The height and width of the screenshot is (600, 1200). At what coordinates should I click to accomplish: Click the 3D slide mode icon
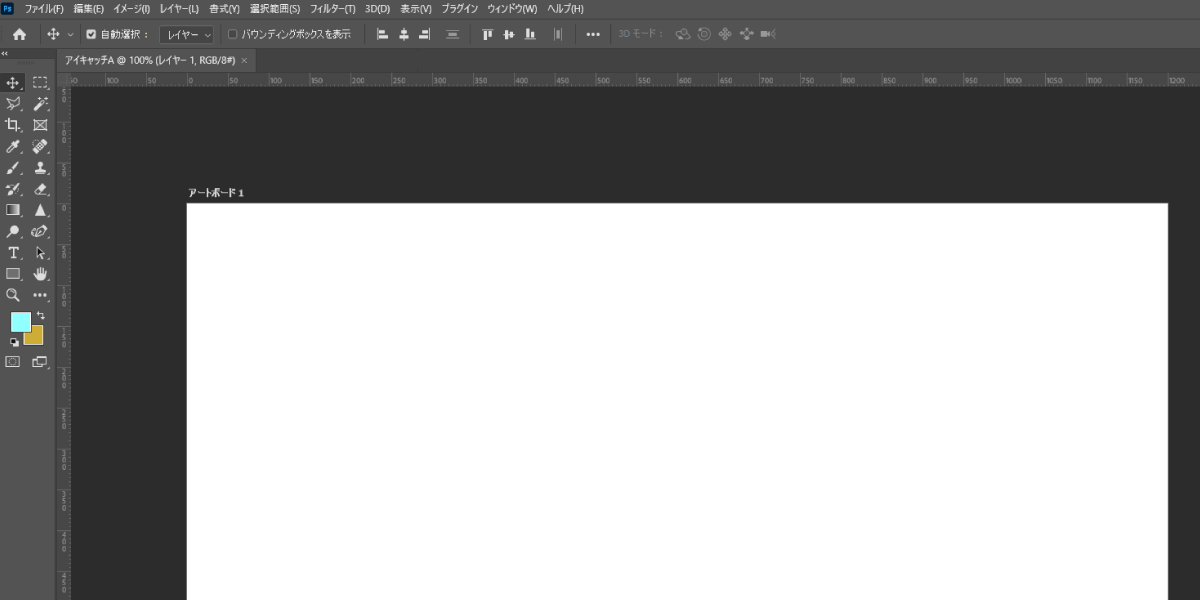(x=746, y=34)
